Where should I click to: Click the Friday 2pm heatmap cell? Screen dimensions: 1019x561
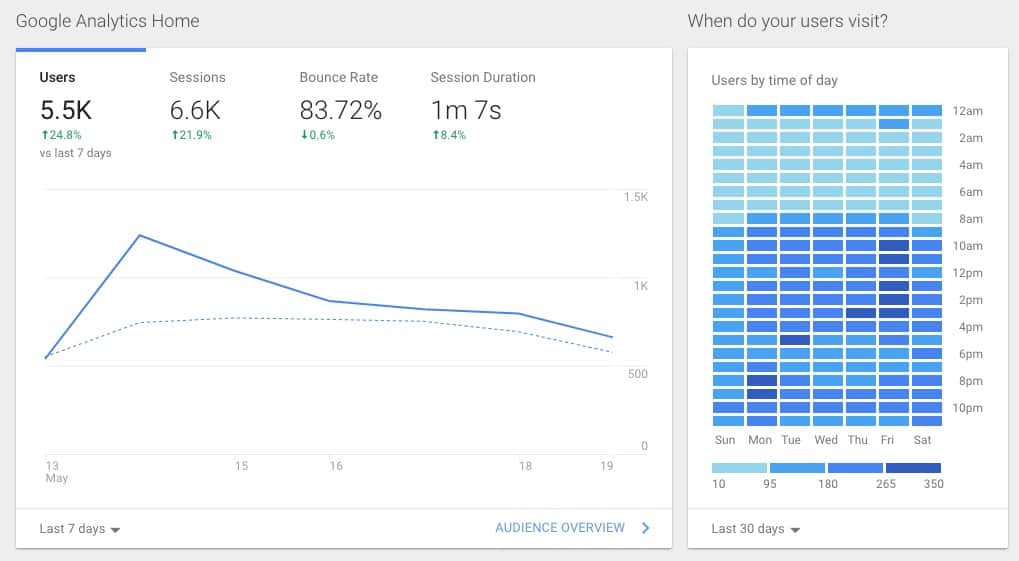pyautogui.click(x=894, y=300)
